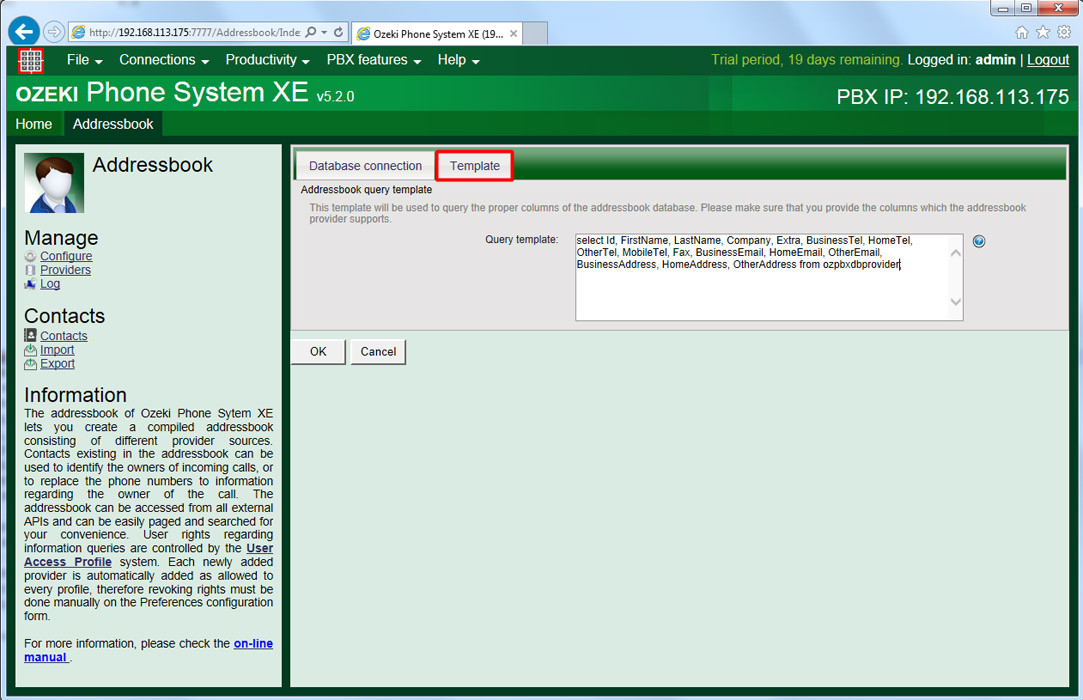Click the "Addressbook query template" heading

[366, 190]
